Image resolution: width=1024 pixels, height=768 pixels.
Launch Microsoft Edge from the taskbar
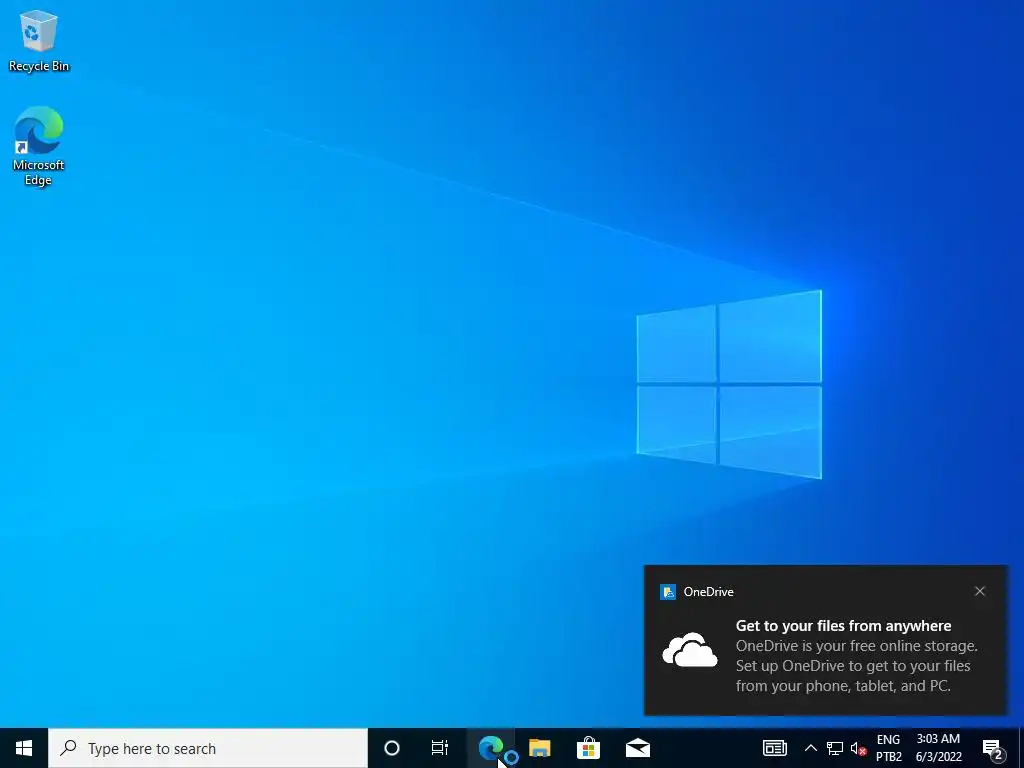click(x=490, y=748)
